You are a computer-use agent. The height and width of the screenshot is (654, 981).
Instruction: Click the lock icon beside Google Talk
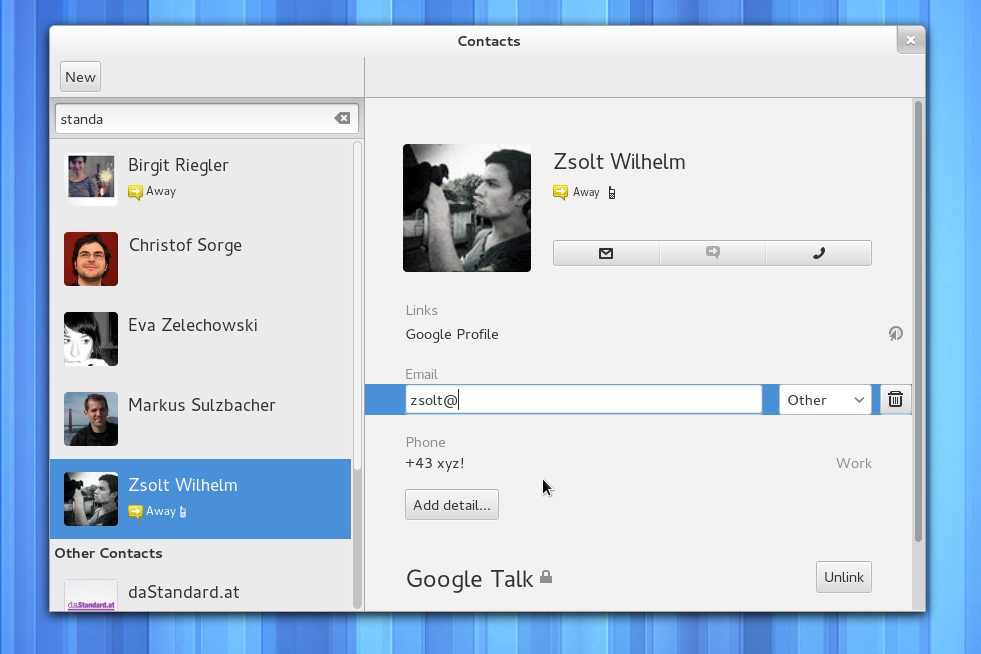pos(546,576)
